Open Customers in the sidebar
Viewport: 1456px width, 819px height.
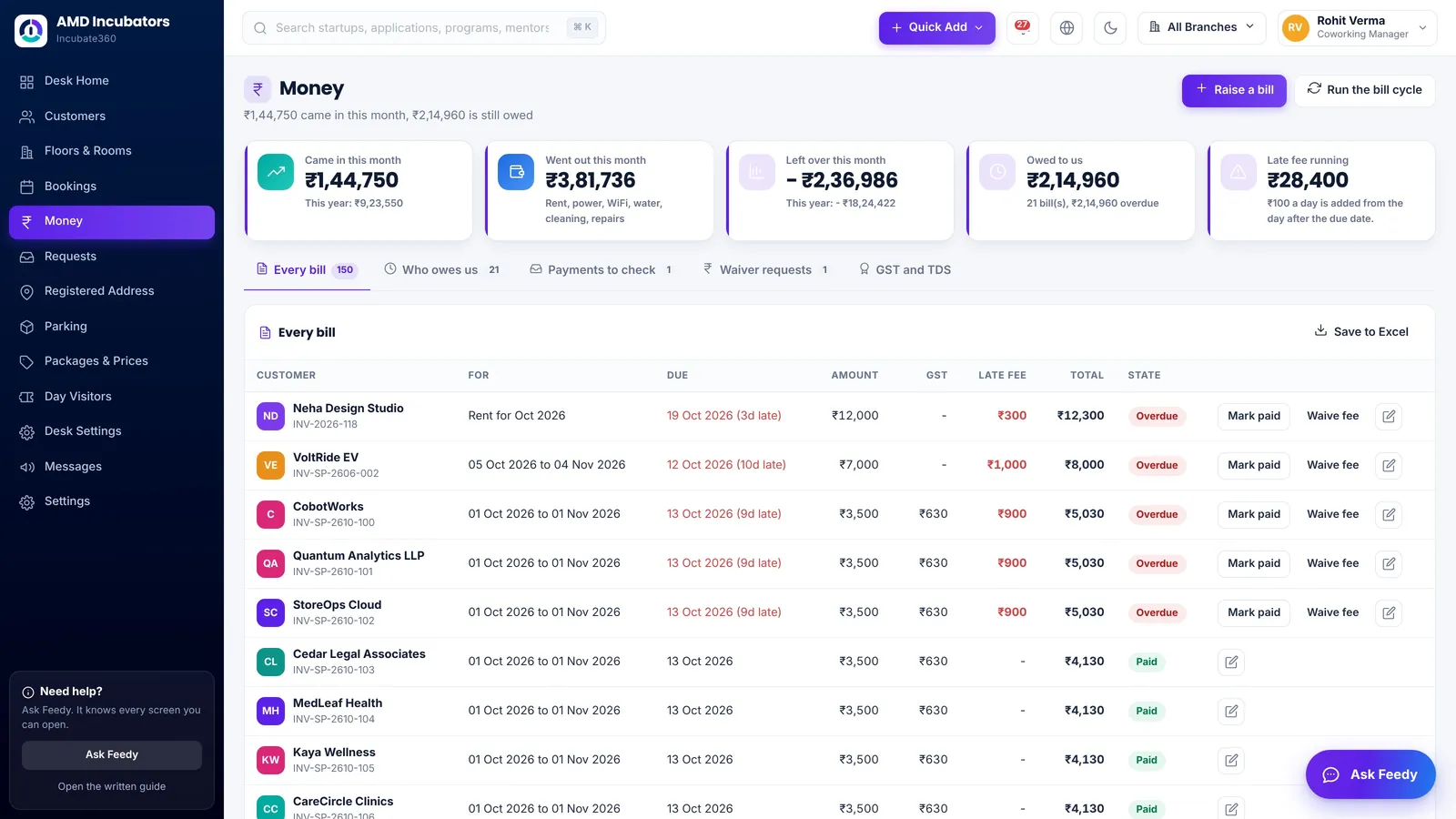pyautogui.click(x=112, y=116)
